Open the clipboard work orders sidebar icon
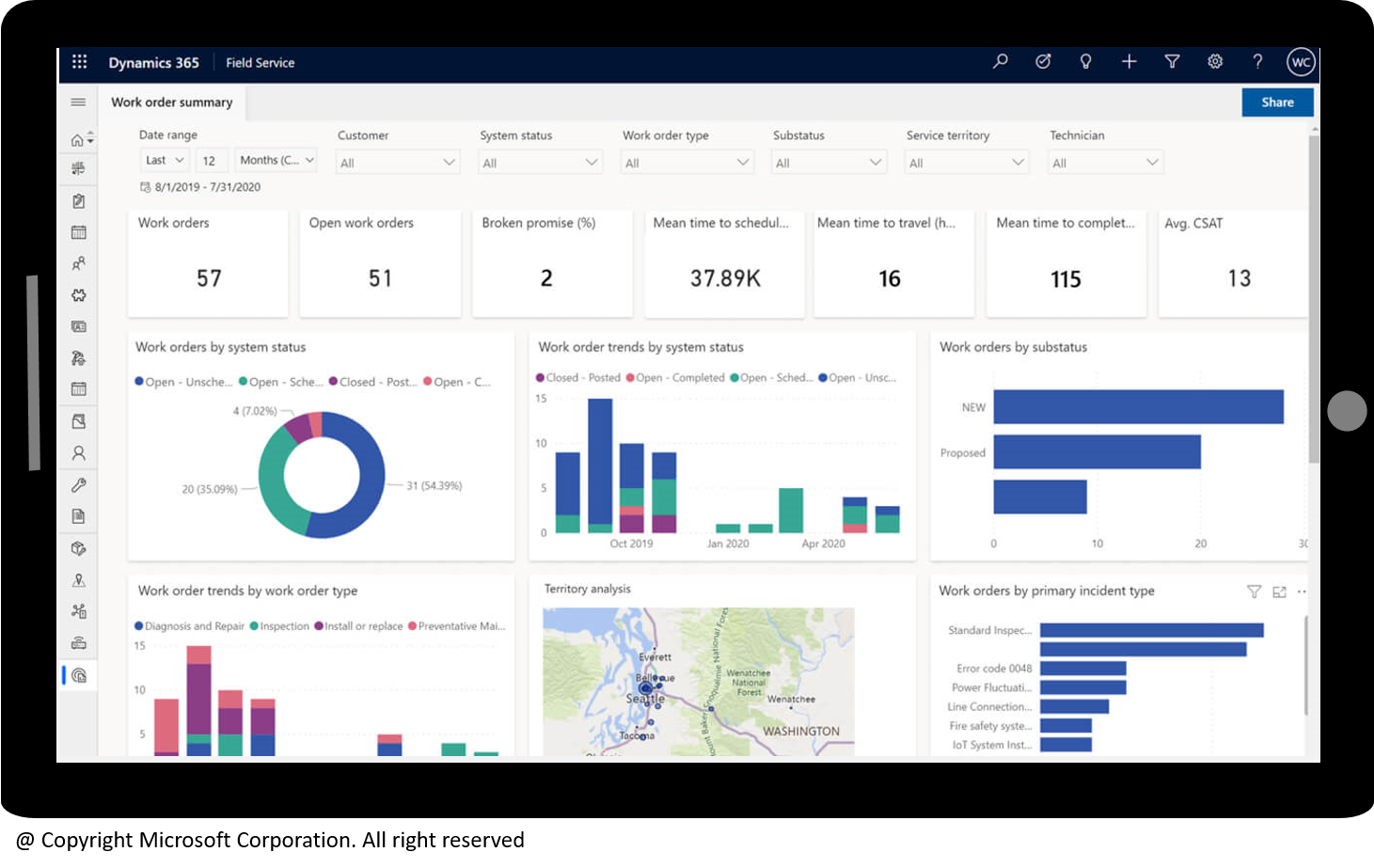Image resolution: width=1374 pixels, height=868 pixels. tap(79, 200)
